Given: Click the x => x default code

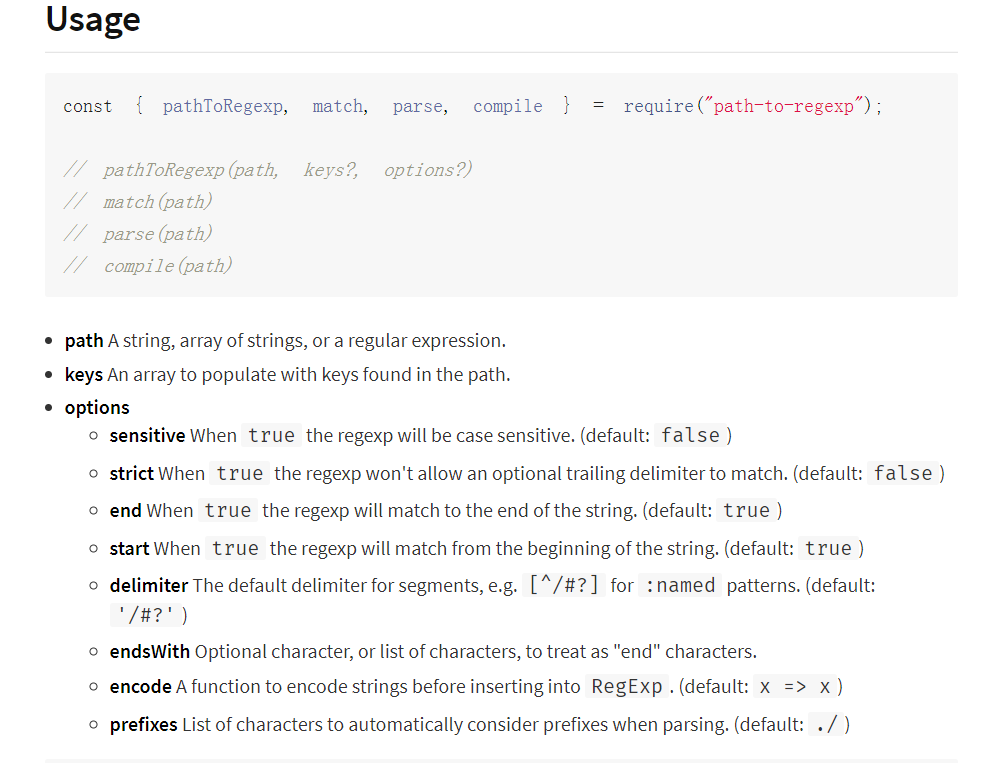Looking at the screenshot, I should pyautogui.click(x=795, y=687).
